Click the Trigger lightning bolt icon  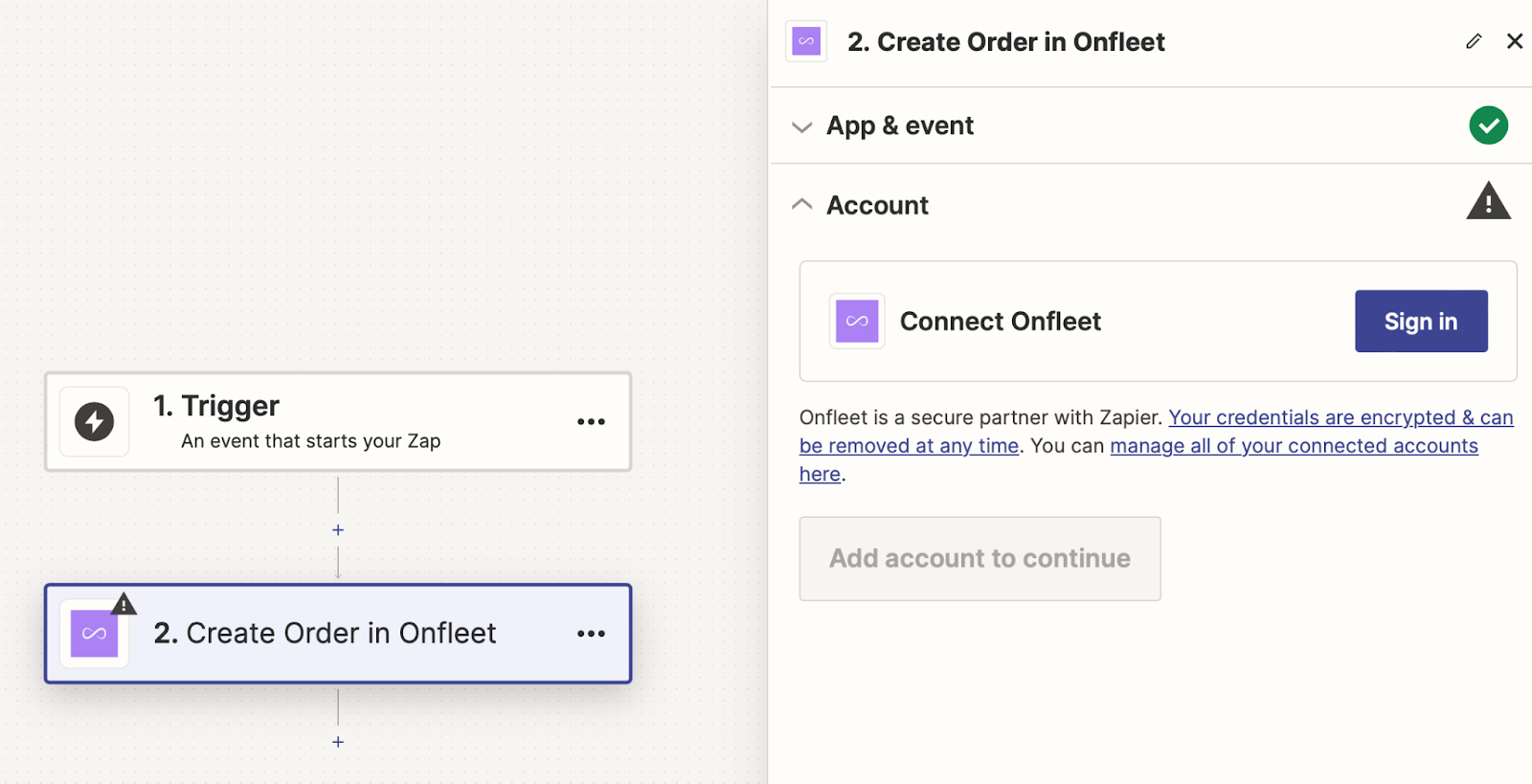click(x=94, y=421)
